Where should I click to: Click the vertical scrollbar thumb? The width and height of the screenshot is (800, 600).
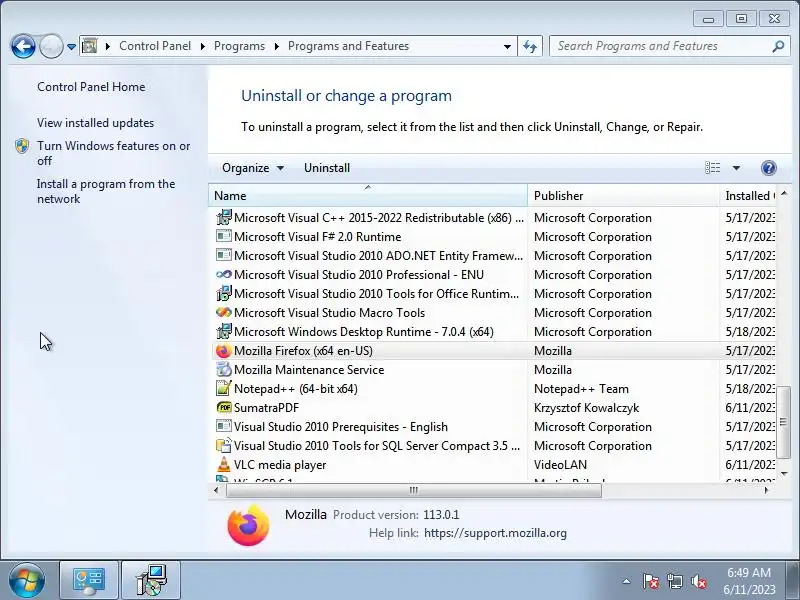784,422
